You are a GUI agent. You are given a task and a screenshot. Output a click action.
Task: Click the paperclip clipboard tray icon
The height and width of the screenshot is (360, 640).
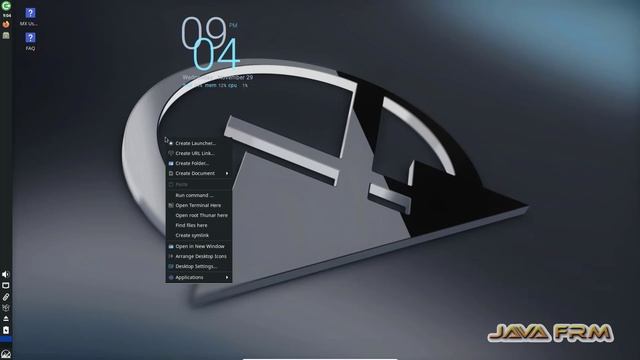pyautogui.click(x=6, y=297)
